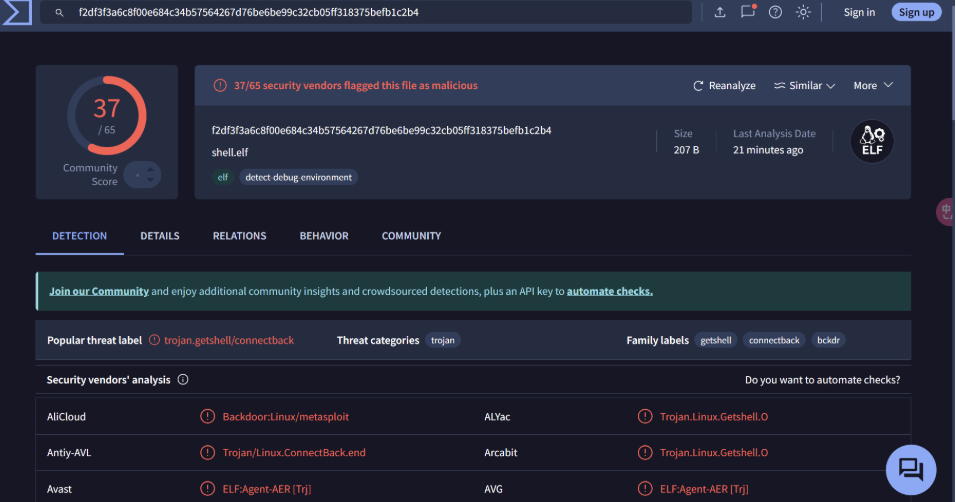Click Avast's ELF:Agent-AER [Trj] result

(266, 489)
